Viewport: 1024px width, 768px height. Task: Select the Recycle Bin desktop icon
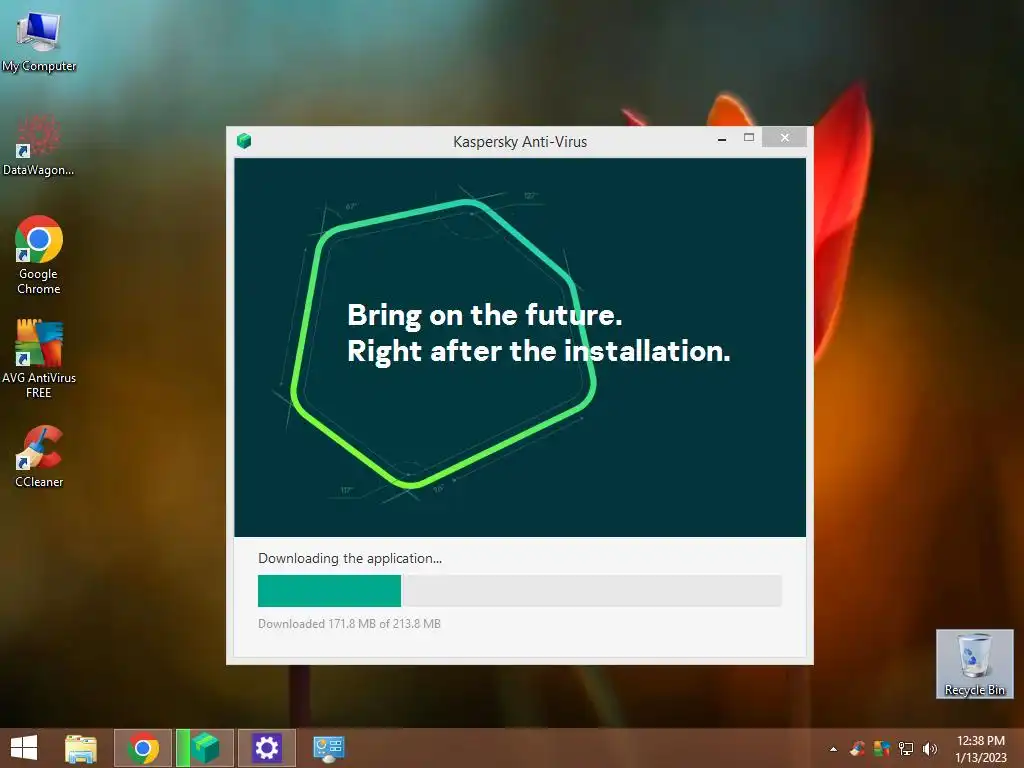point(974,664)
